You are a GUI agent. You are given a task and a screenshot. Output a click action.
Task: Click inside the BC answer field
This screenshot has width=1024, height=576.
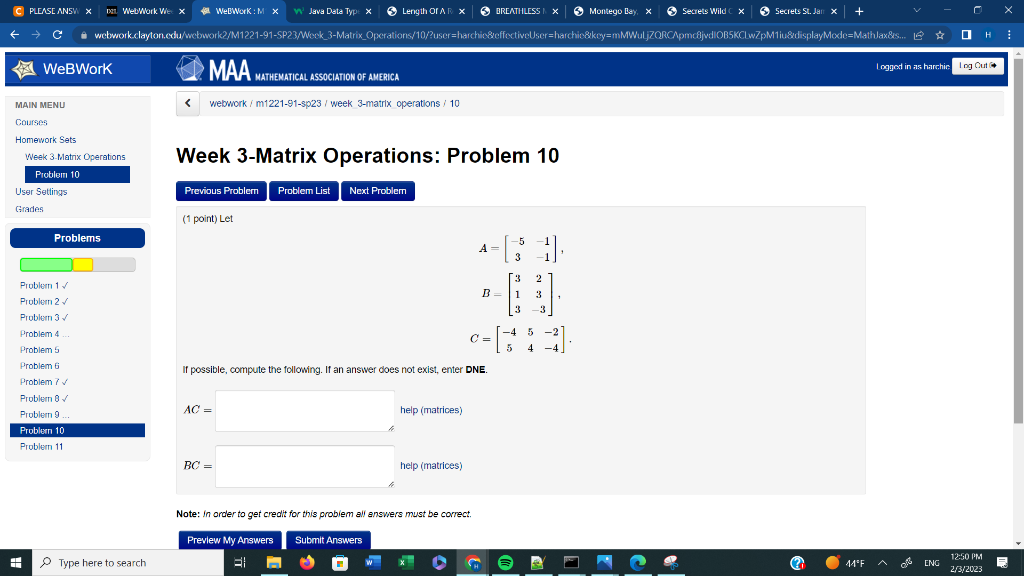tap(304, 466)
